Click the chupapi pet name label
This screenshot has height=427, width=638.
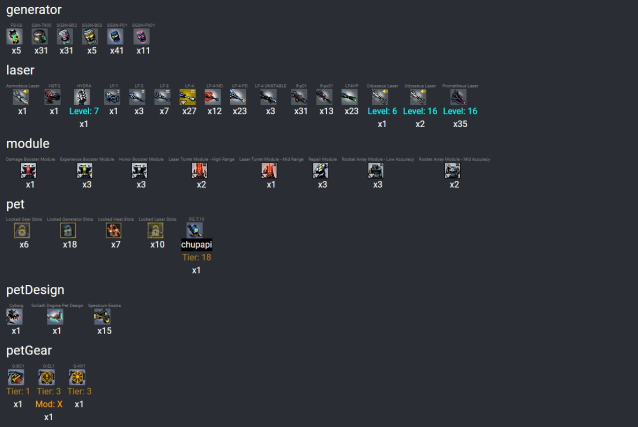click(x=196, y=244)
